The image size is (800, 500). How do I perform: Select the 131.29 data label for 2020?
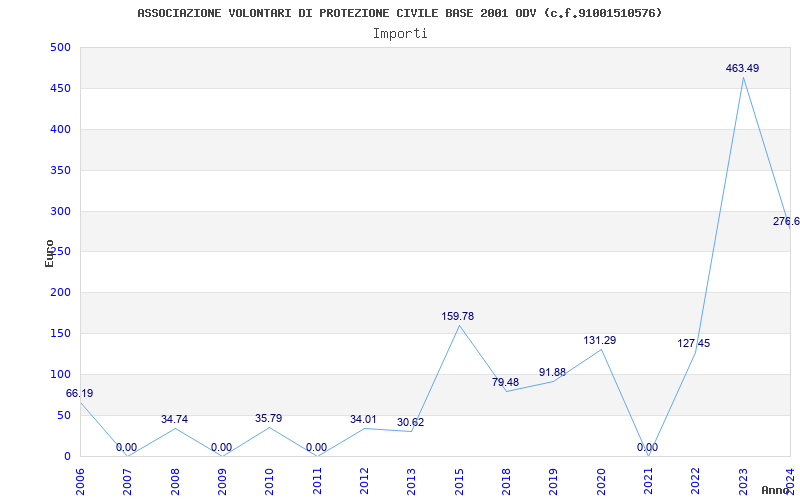coord(600,341)
